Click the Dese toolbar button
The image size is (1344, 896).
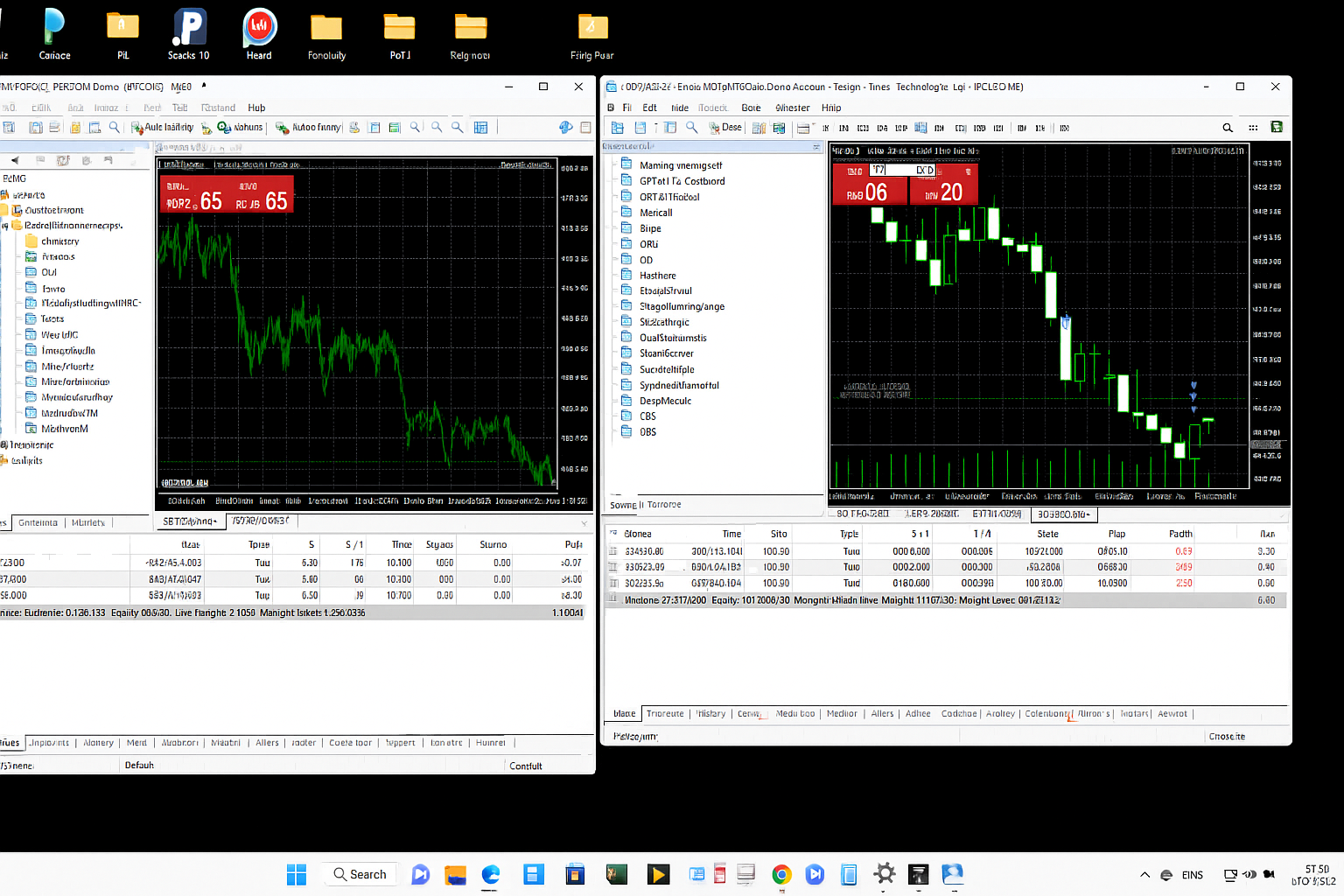pos(724,128)
